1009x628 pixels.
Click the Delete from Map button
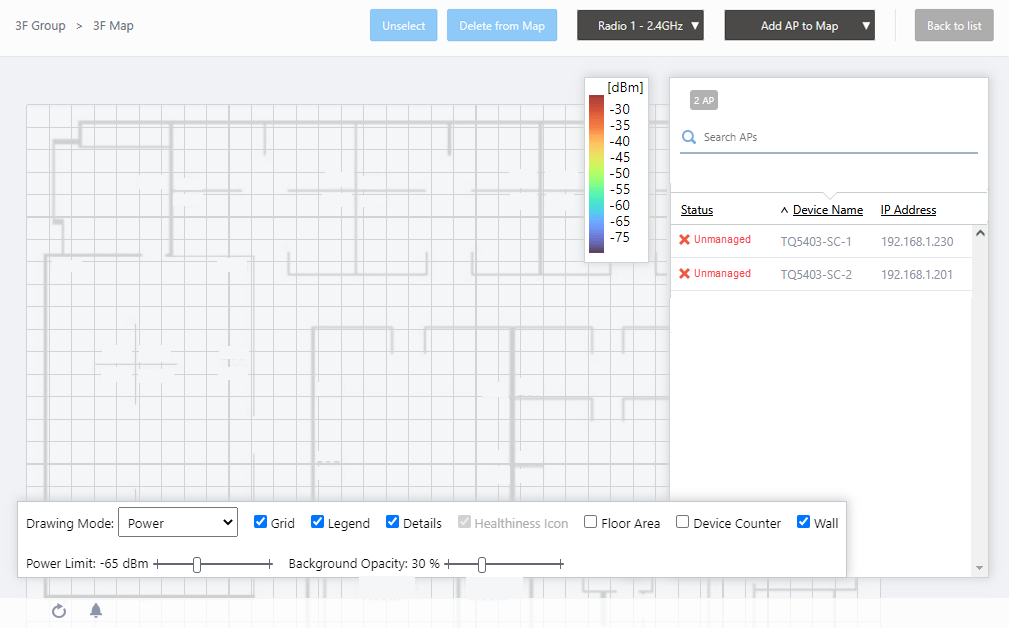tap(502, 26)
